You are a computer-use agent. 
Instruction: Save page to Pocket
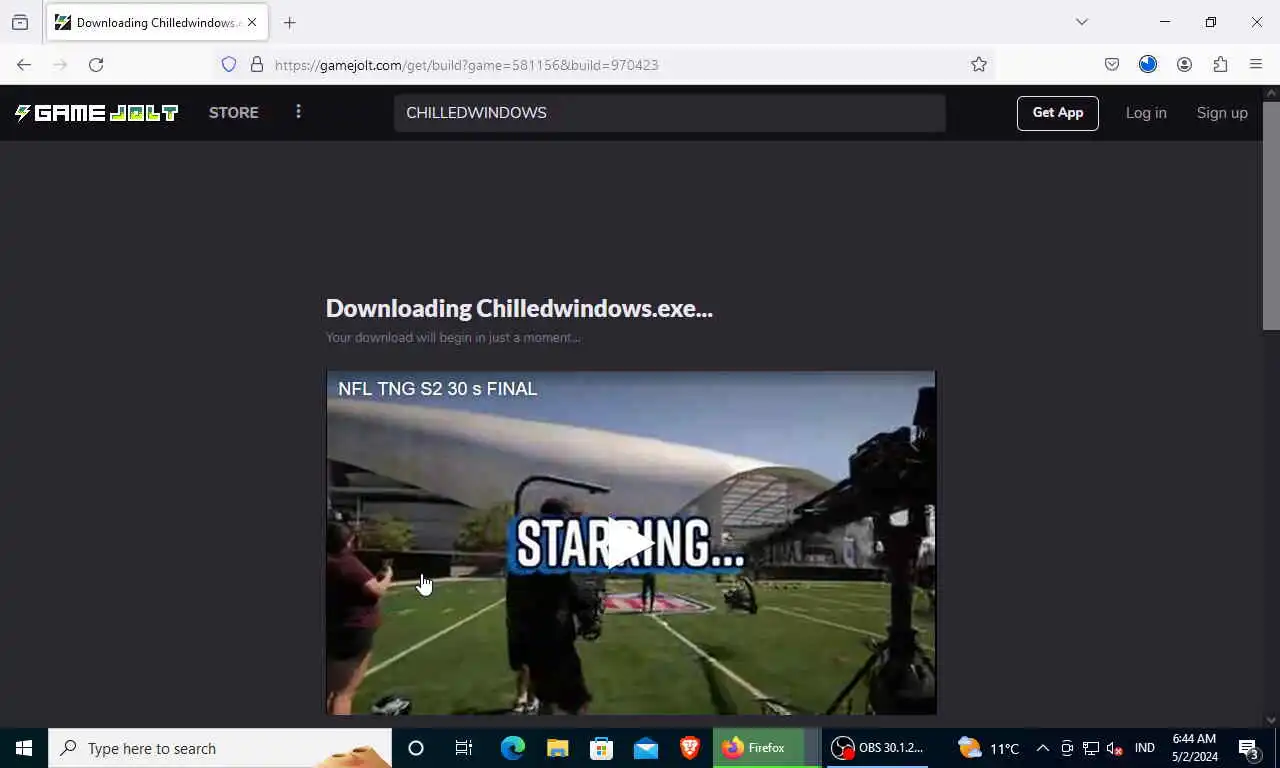tap(1112, 65)
